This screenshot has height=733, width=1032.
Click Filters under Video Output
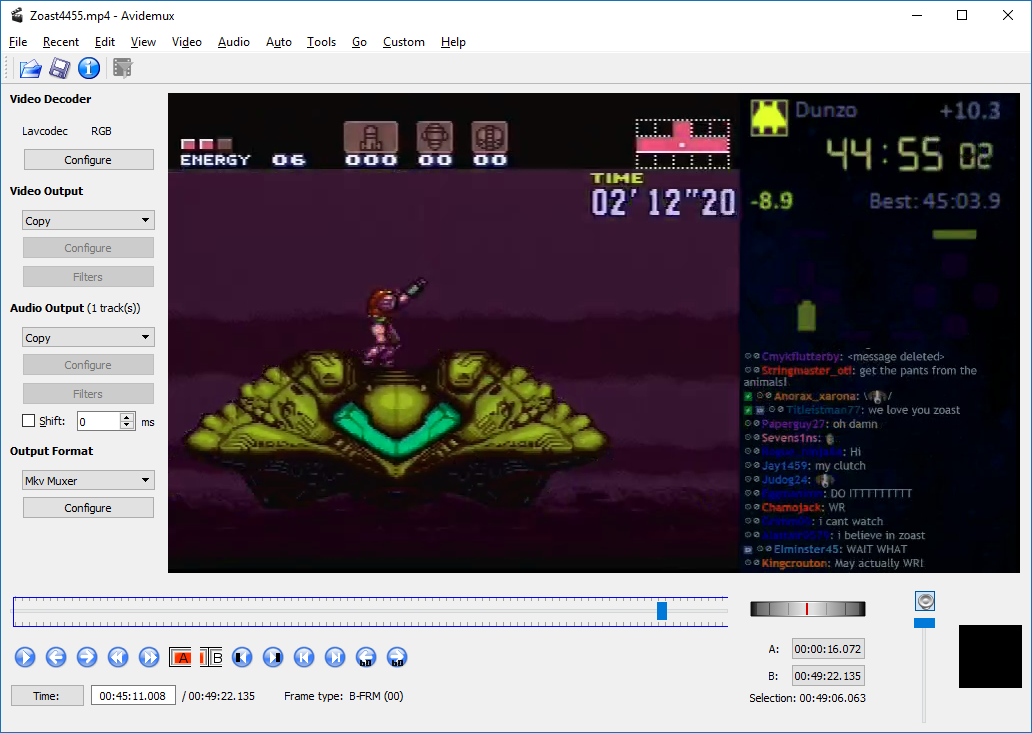click(x=88, y=276)
